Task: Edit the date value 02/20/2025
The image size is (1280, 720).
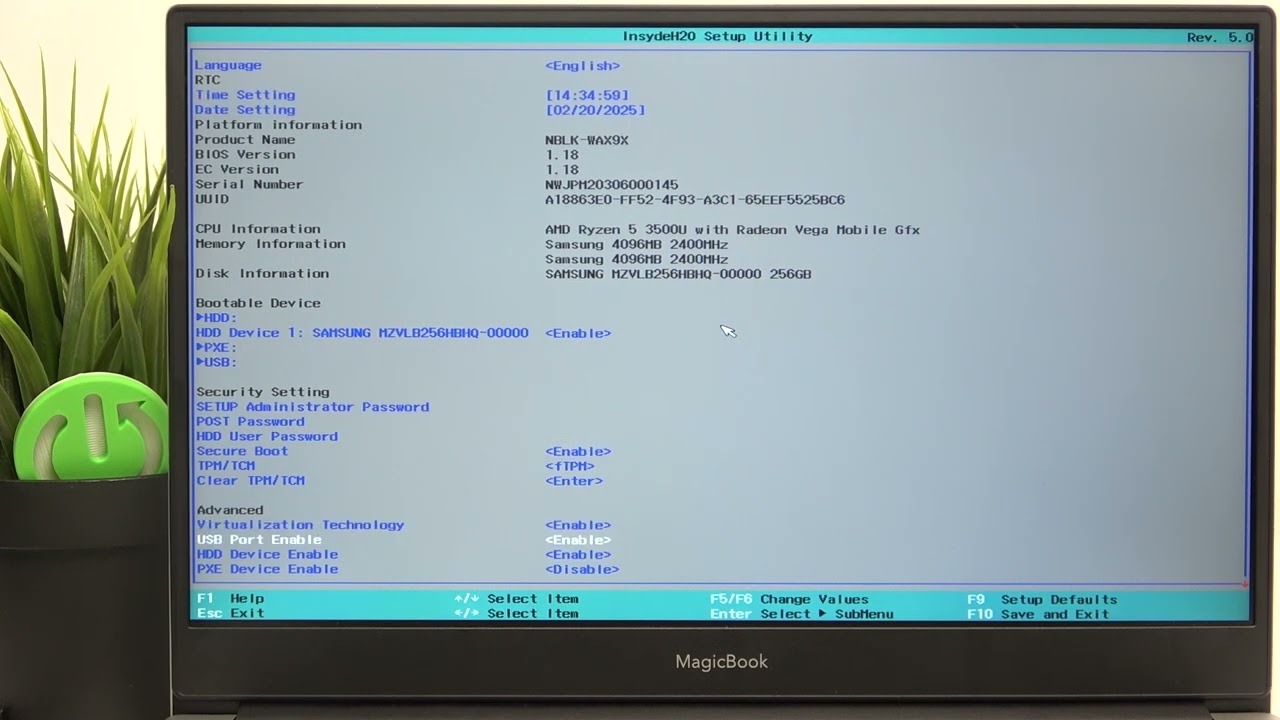Action: point(595,111)
